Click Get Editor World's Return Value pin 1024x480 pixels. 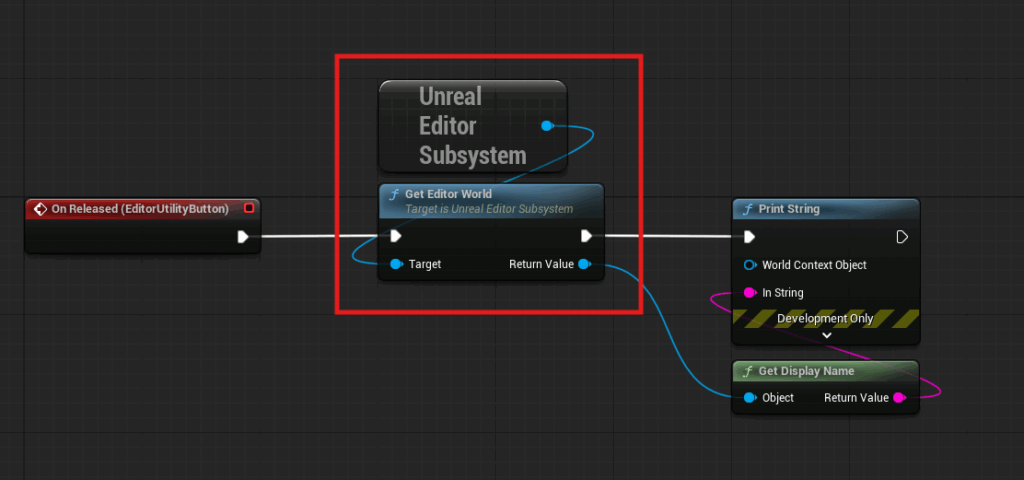584,264
